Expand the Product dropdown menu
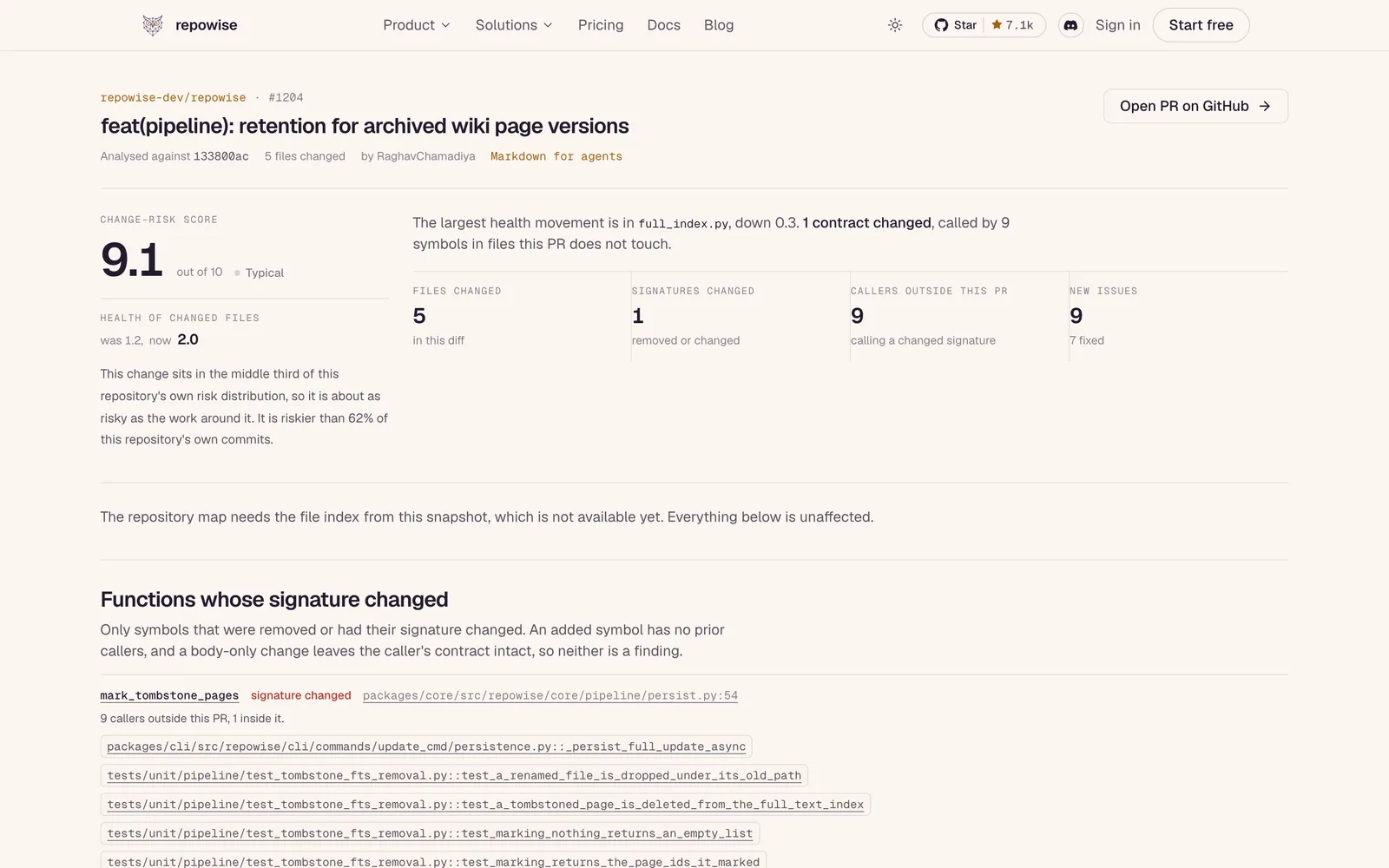1389x868 pixels. click(417, 25)
